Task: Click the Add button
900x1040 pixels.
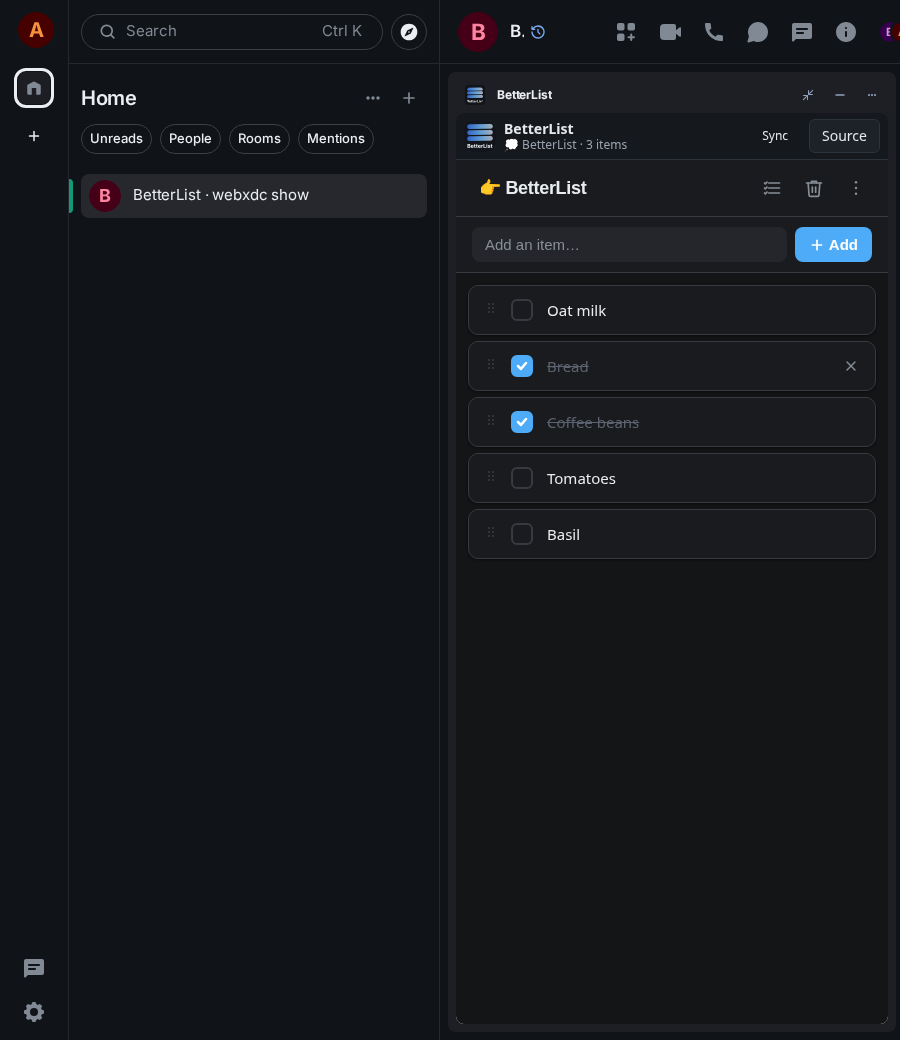Action: [833, 245]
